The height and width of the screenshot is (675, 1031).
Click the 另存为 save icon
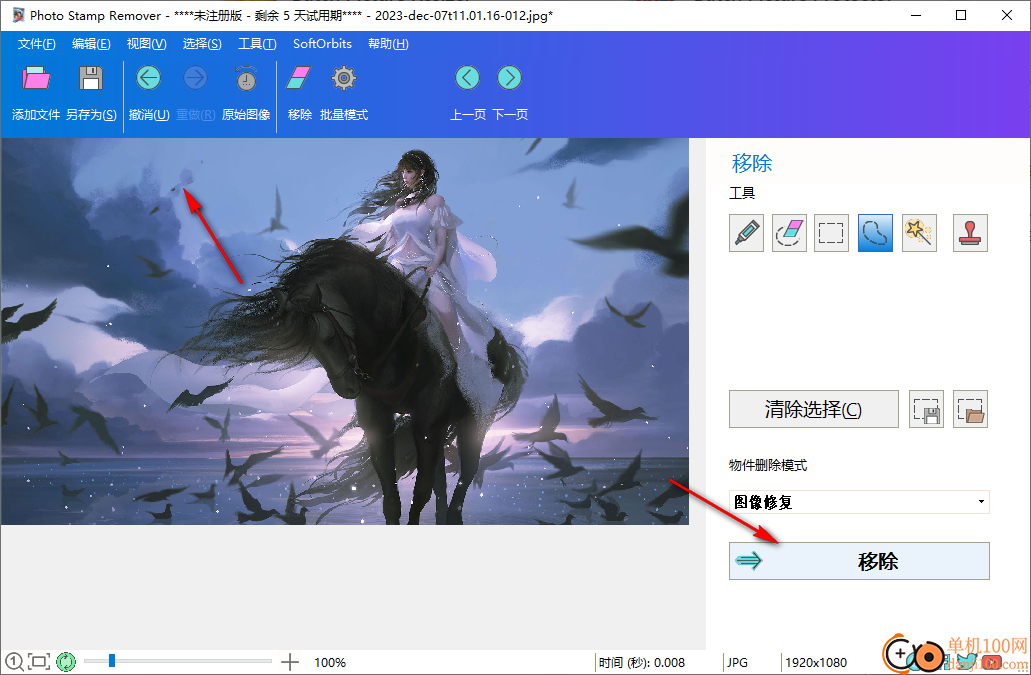[91, 78]
